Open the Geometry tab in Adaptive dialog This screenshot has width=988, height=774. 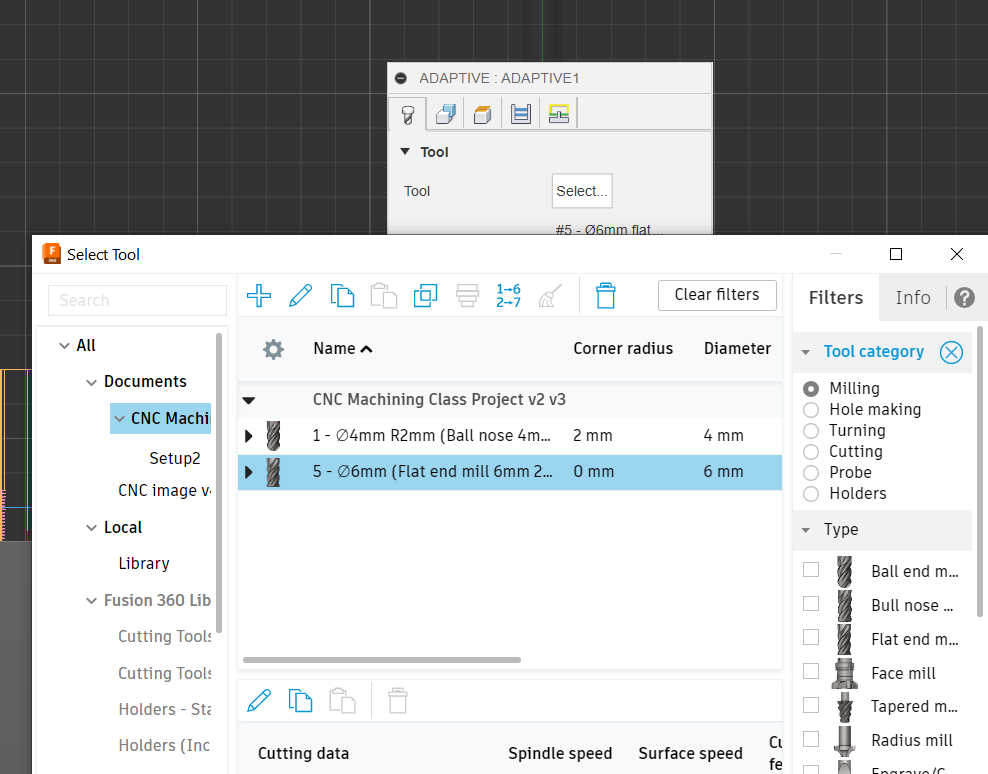(446, 114)
